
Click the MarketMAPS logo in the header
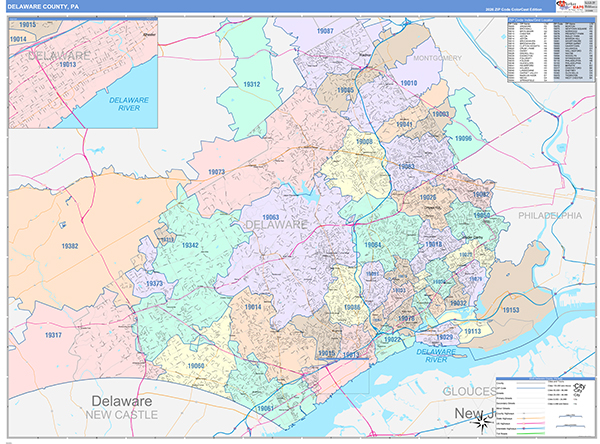pos(571,6)
